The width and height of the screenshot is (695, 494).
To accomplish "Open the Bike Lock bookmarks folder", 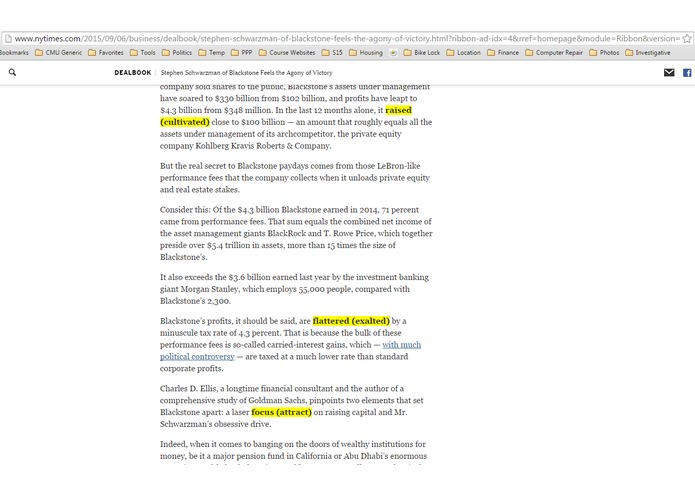I will pos(422,52).
